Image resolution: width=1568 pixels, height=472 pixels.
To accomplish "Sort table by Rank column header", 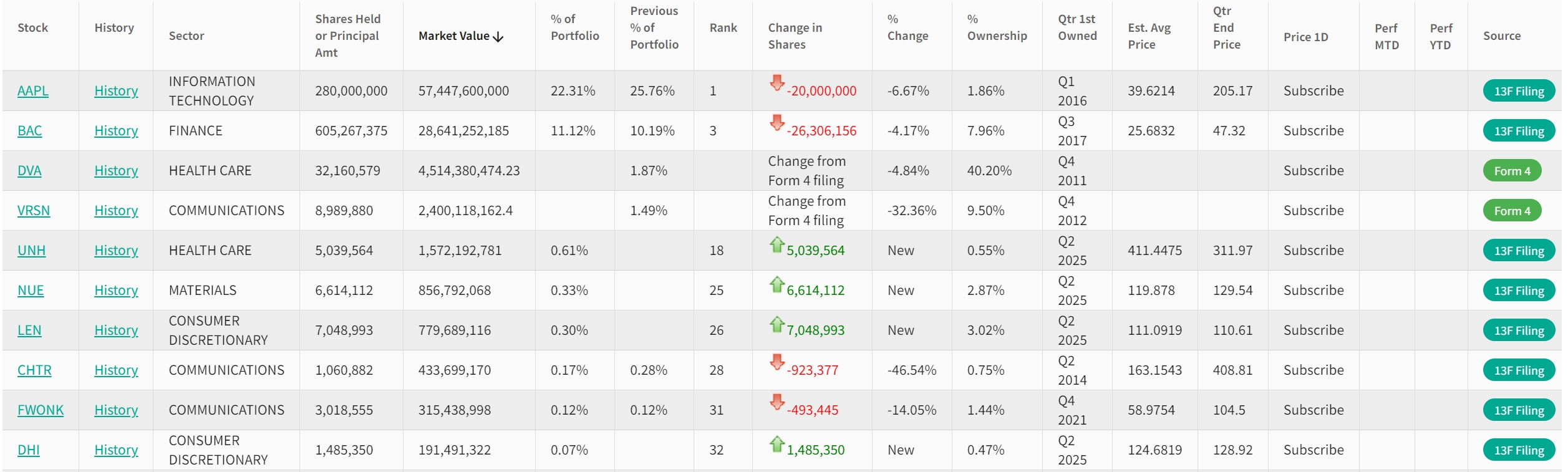I will [723, 28].
